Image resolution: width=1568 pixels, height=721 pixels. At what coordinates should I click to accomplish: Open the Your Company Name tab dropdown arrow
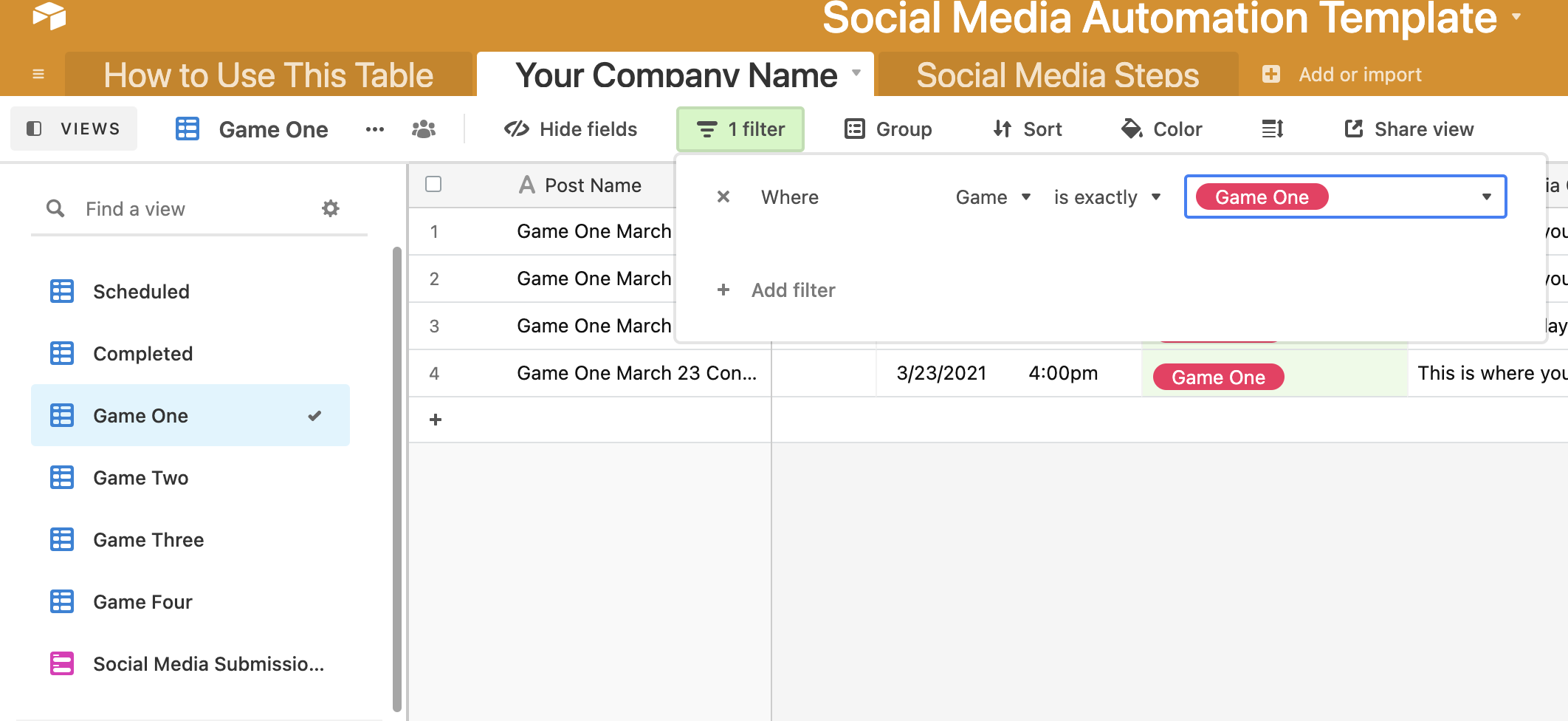coord(856,72)
